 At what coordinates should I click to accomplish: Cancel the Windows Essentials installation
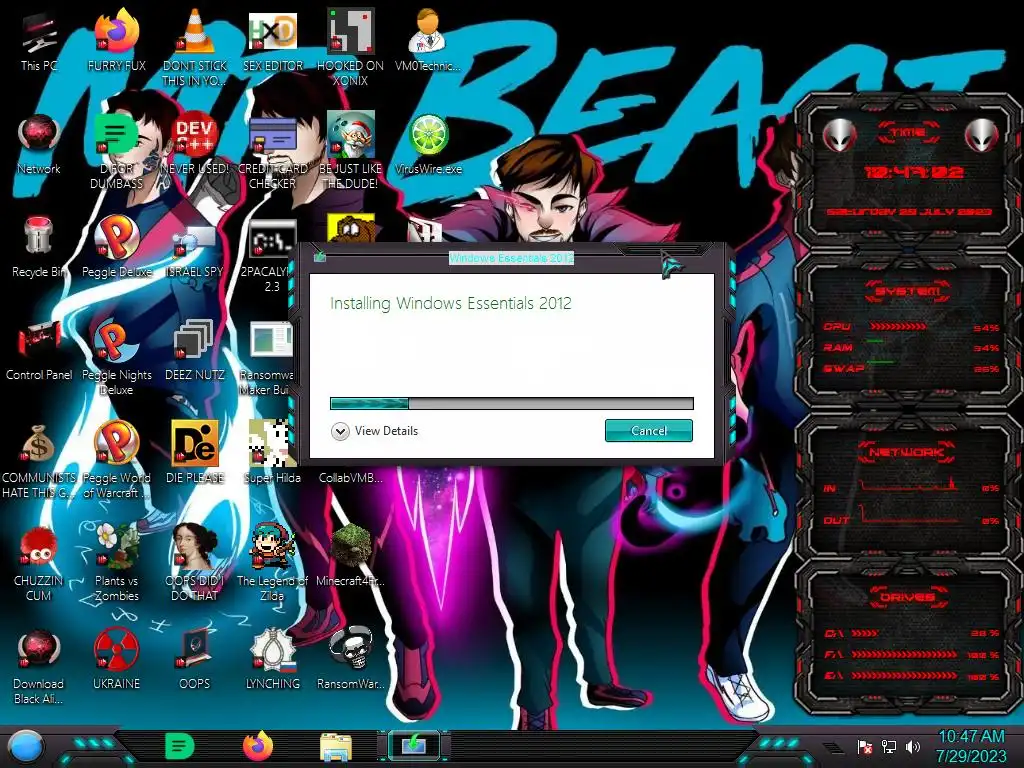(x=648, y=431)
